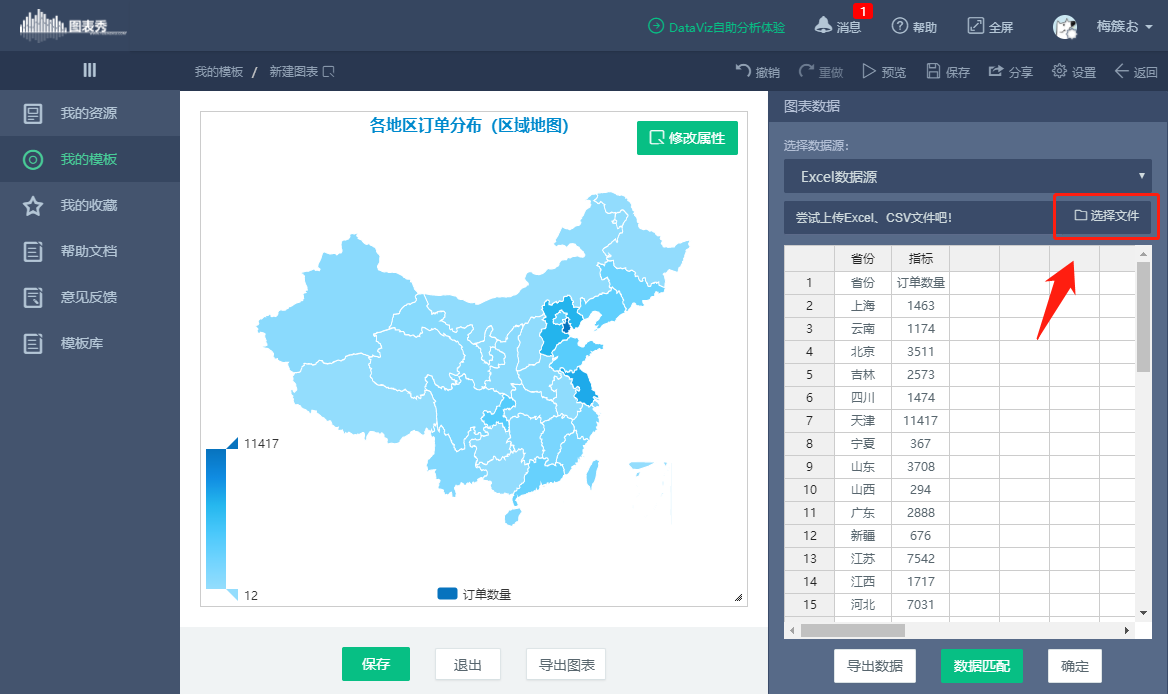Screen dimensions: 1168x694
Task: Select the 订单数量 cell
Action: click(x=921, y=282)
